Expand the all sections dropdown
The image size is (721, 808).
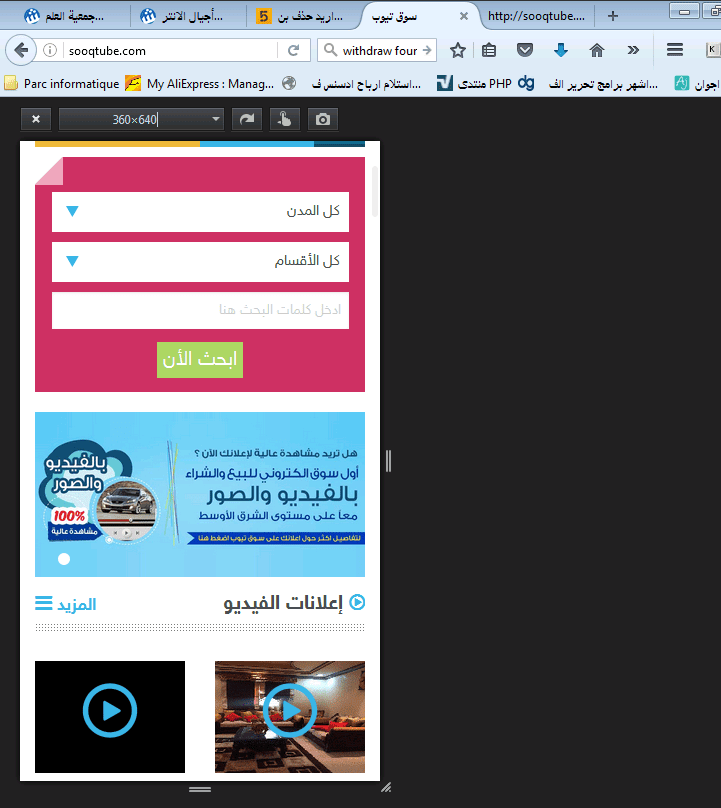200,262
